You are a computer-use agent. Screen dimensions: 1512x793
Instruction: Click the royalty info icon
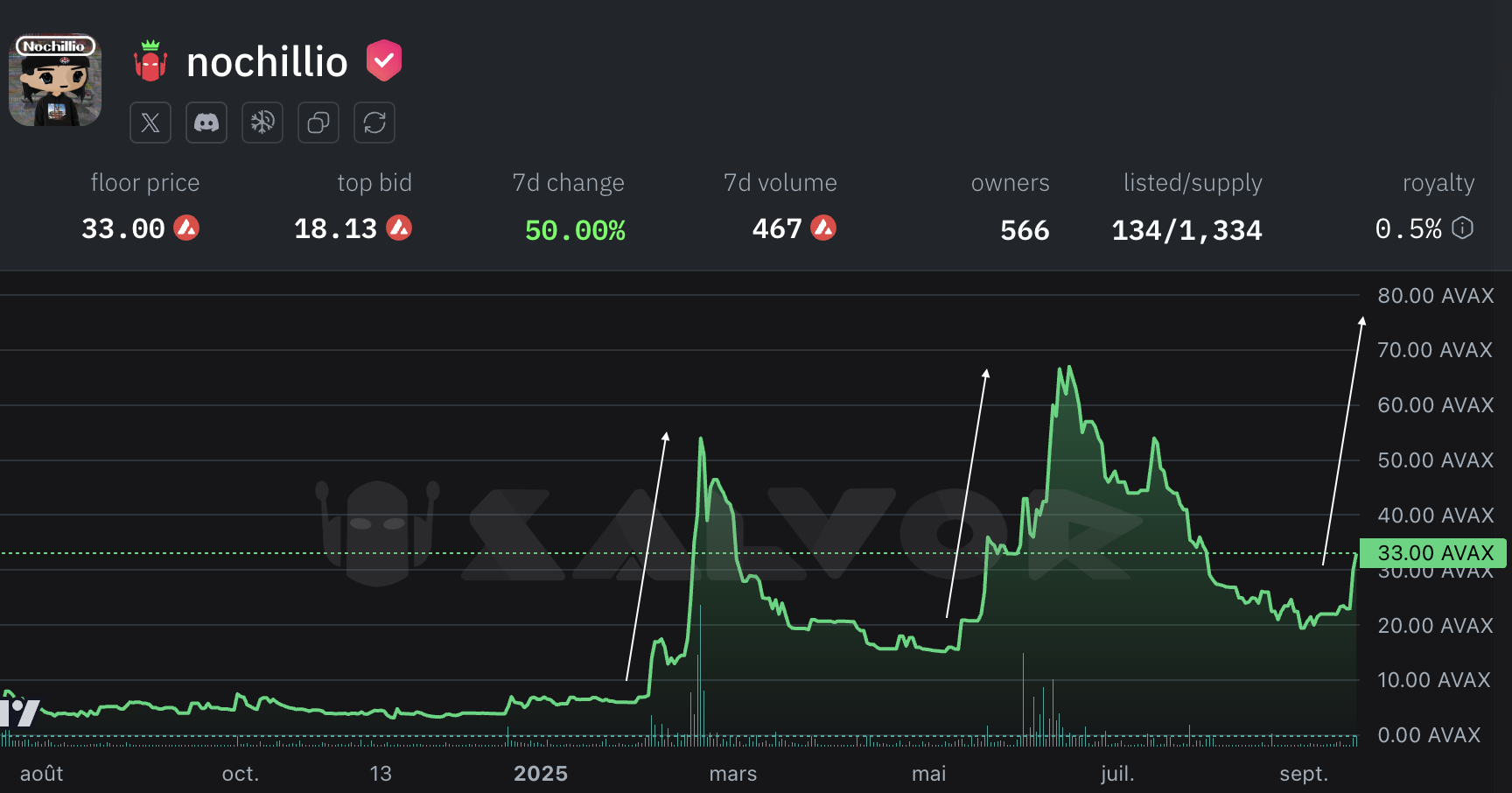pos(1462,228)
